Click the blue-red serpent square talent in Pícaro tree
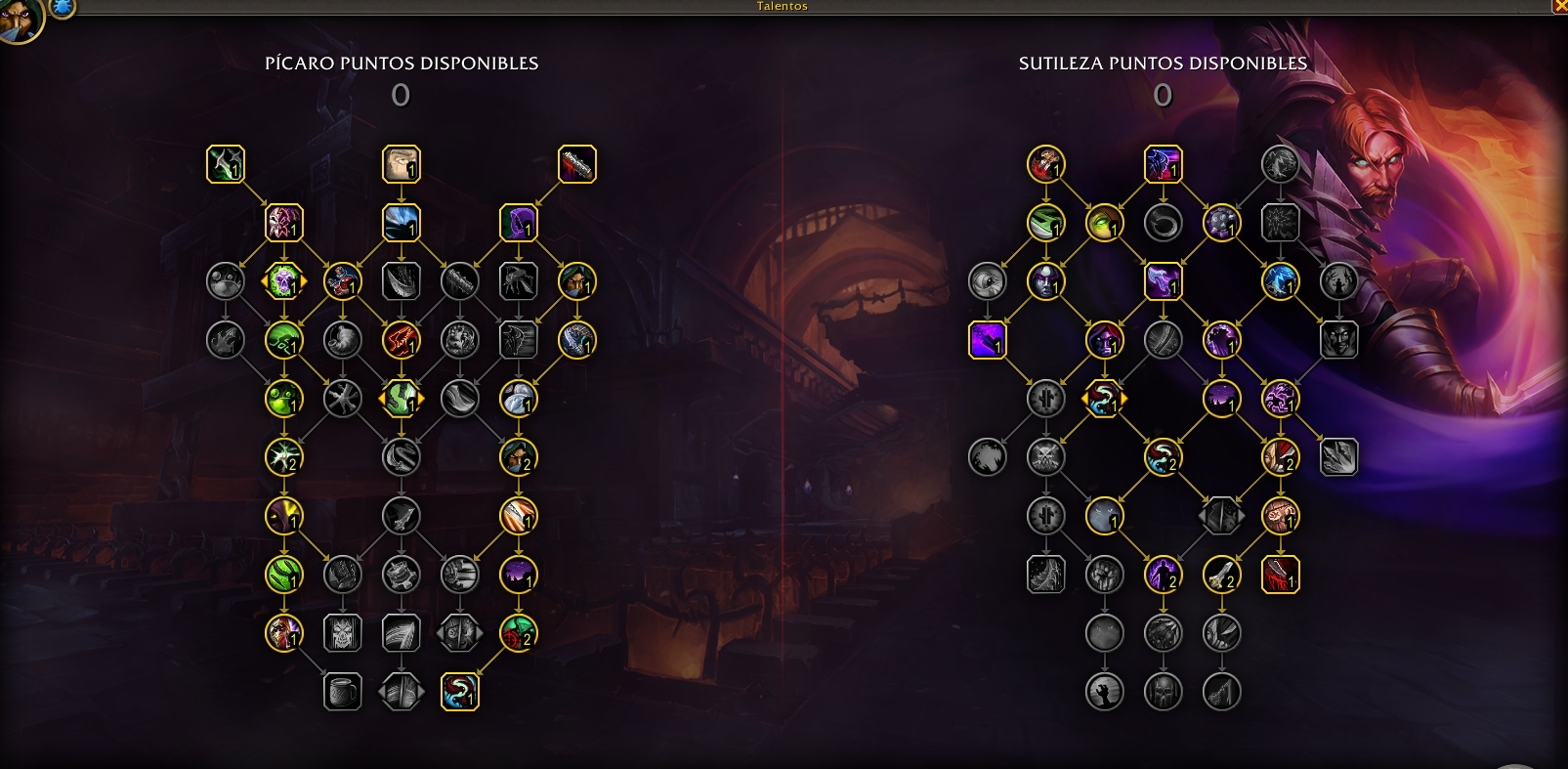1568x769 pixels. (x=459, y=692)
